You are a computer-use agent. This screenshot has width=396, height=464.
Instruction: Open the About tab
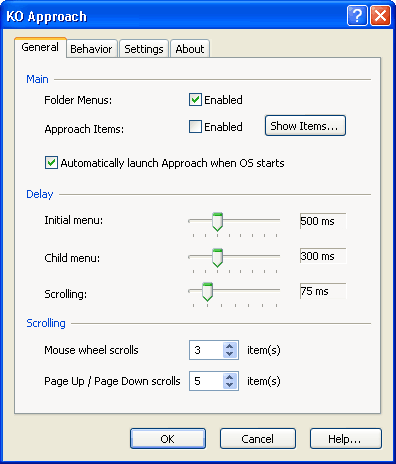pos(190,49)
